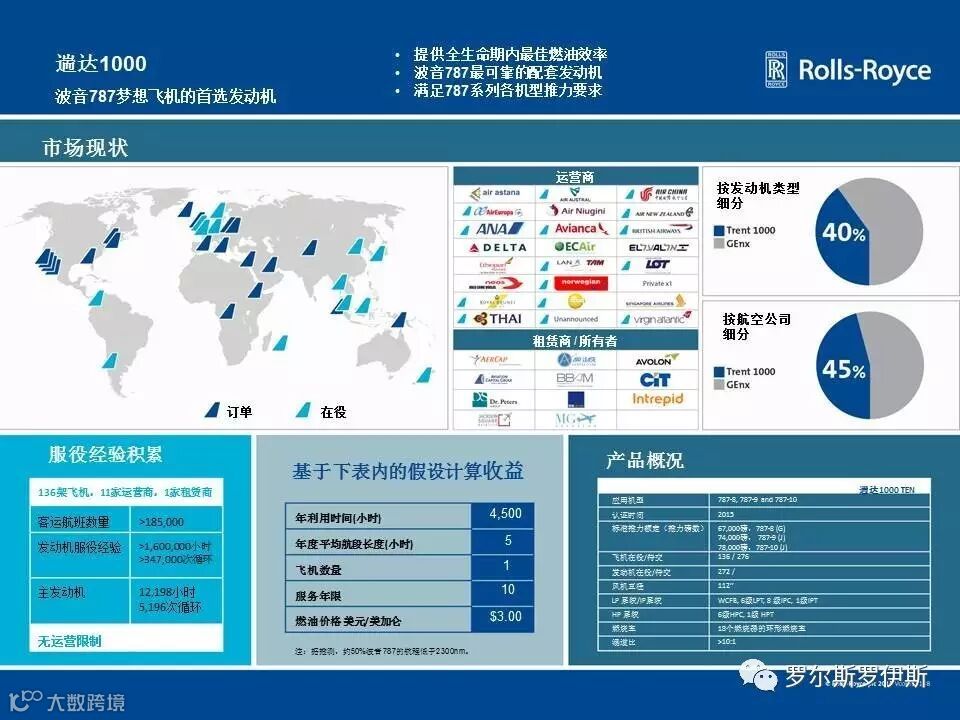The image size is (960, 720).
Task: Click the MG Aviation logo
Action: [x=575, y=419]
